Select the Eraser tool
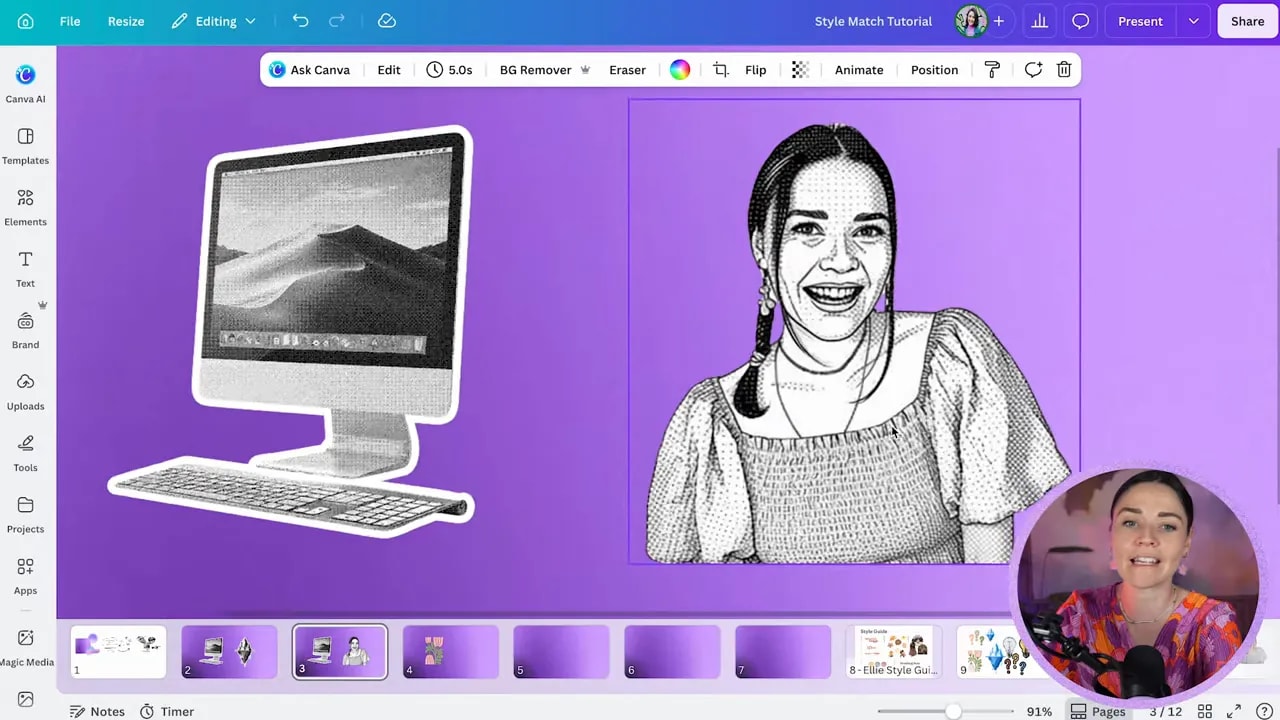Viewport: 1280px width, 720px height. [627, 70]
